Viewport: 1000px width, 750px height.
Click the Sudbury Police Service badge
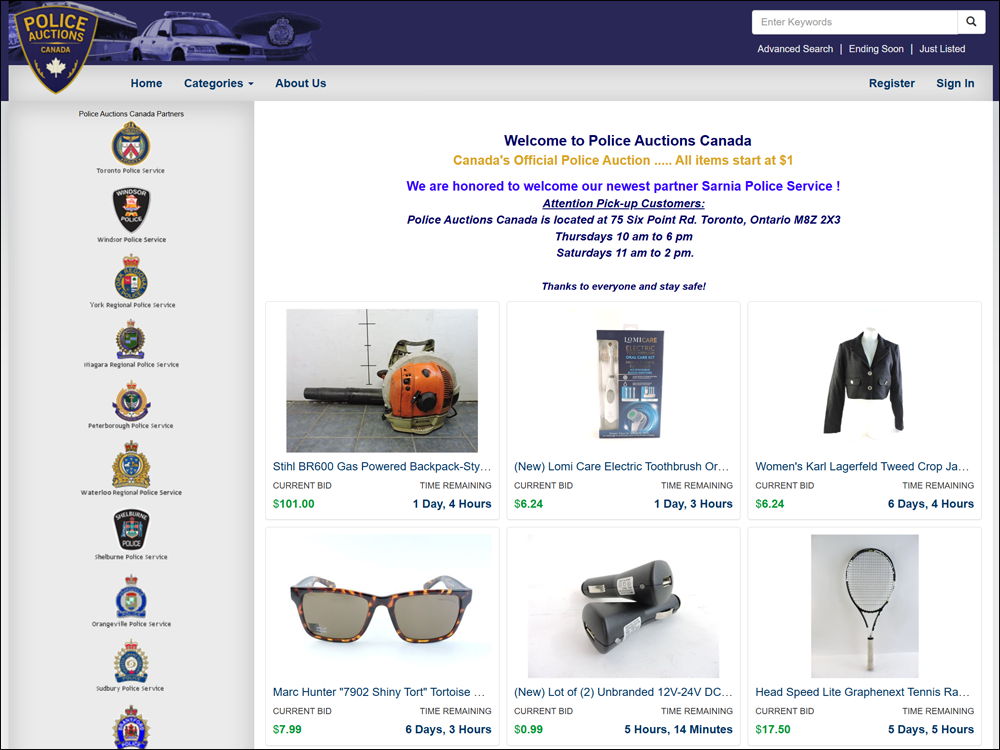point(131,661)
